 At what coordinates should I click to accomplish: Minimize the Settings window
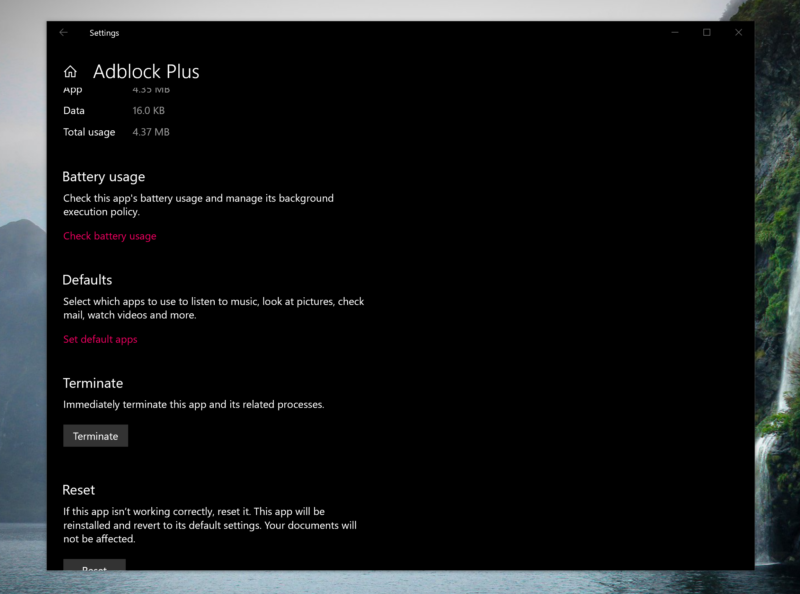[x=675, y=32]
